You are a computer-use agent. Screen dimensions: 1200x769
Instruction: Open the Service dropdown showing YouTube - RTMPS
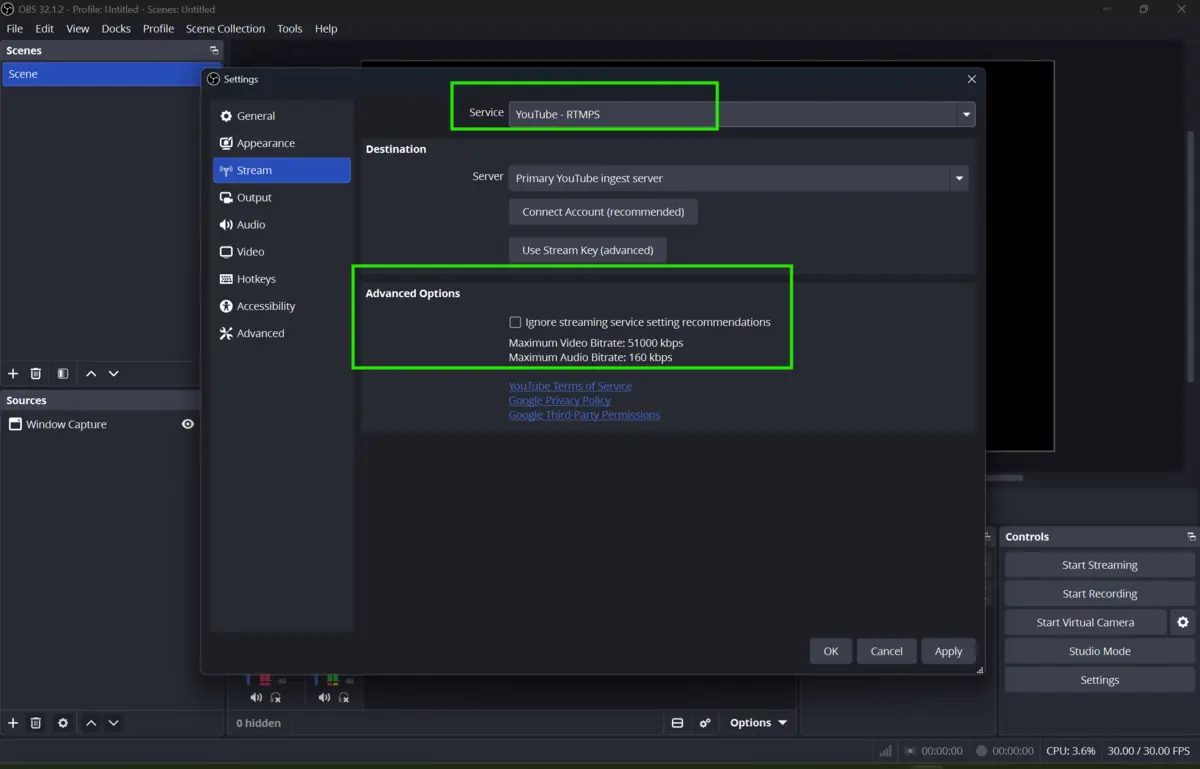(742, 114)
